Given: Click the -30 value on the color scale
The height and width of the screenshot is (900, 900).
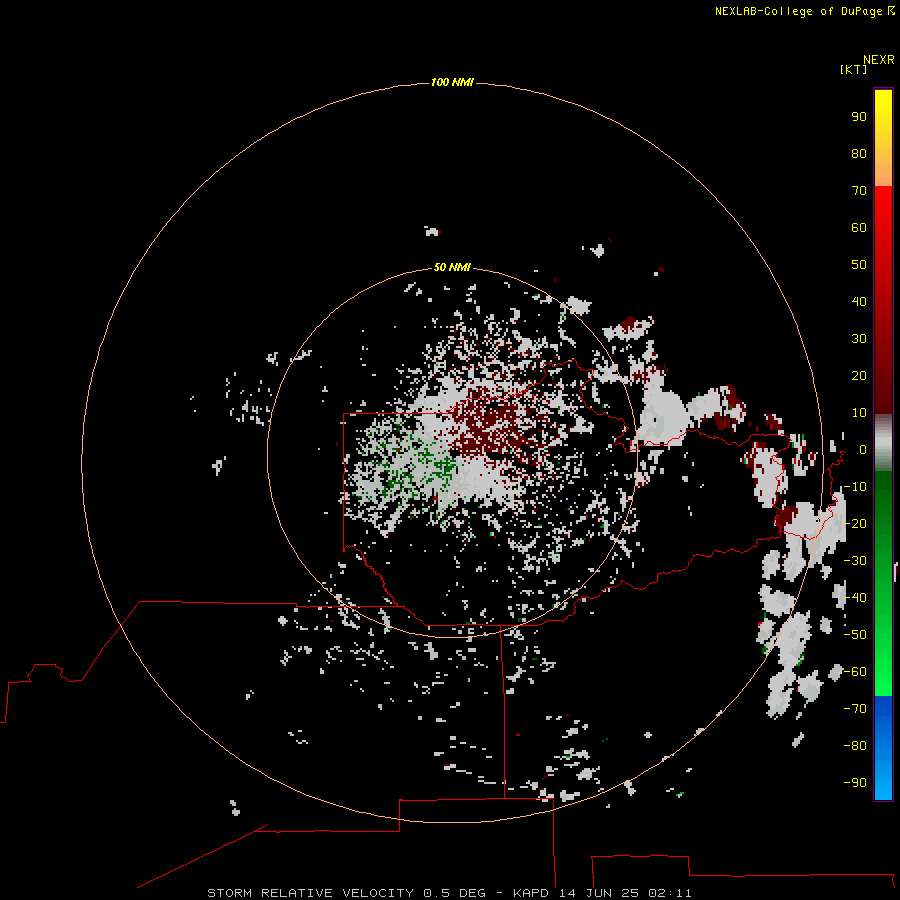Looking at the screenshot, I should coord(855,561).
